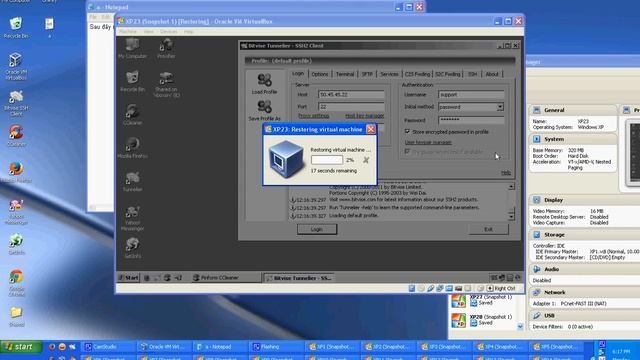
Task: Open the About tab in Tunnelier
Action: click(492, 74)
